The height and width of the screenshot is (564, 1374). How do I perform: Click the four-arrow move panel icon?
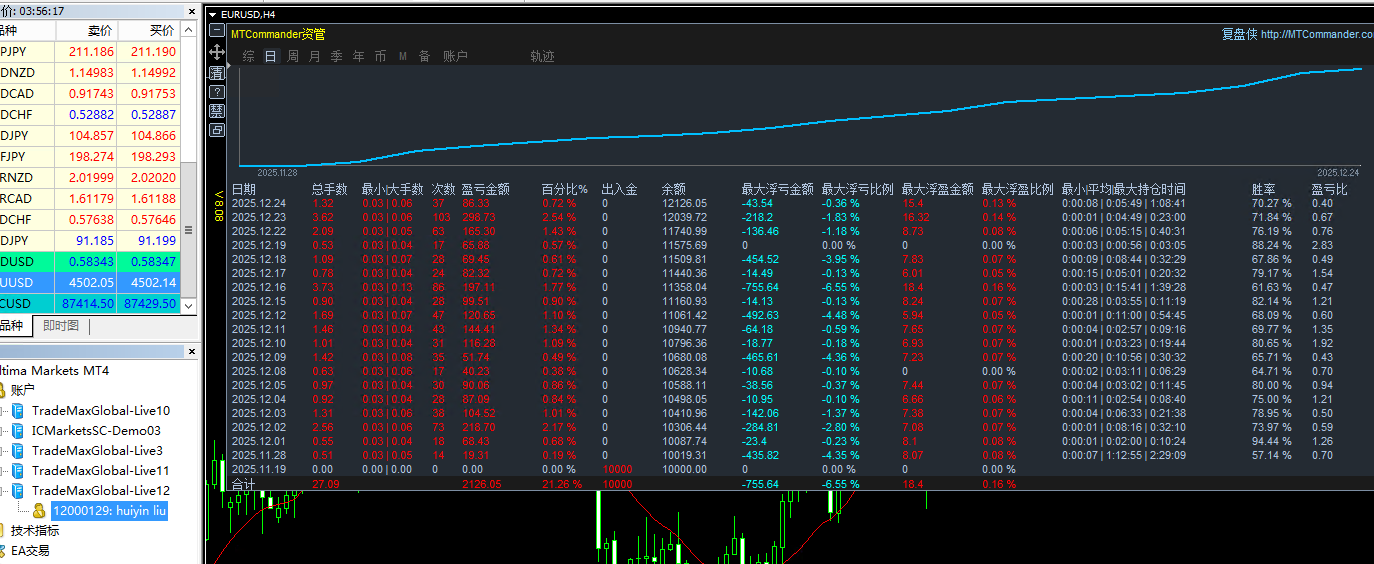[217, 51]
